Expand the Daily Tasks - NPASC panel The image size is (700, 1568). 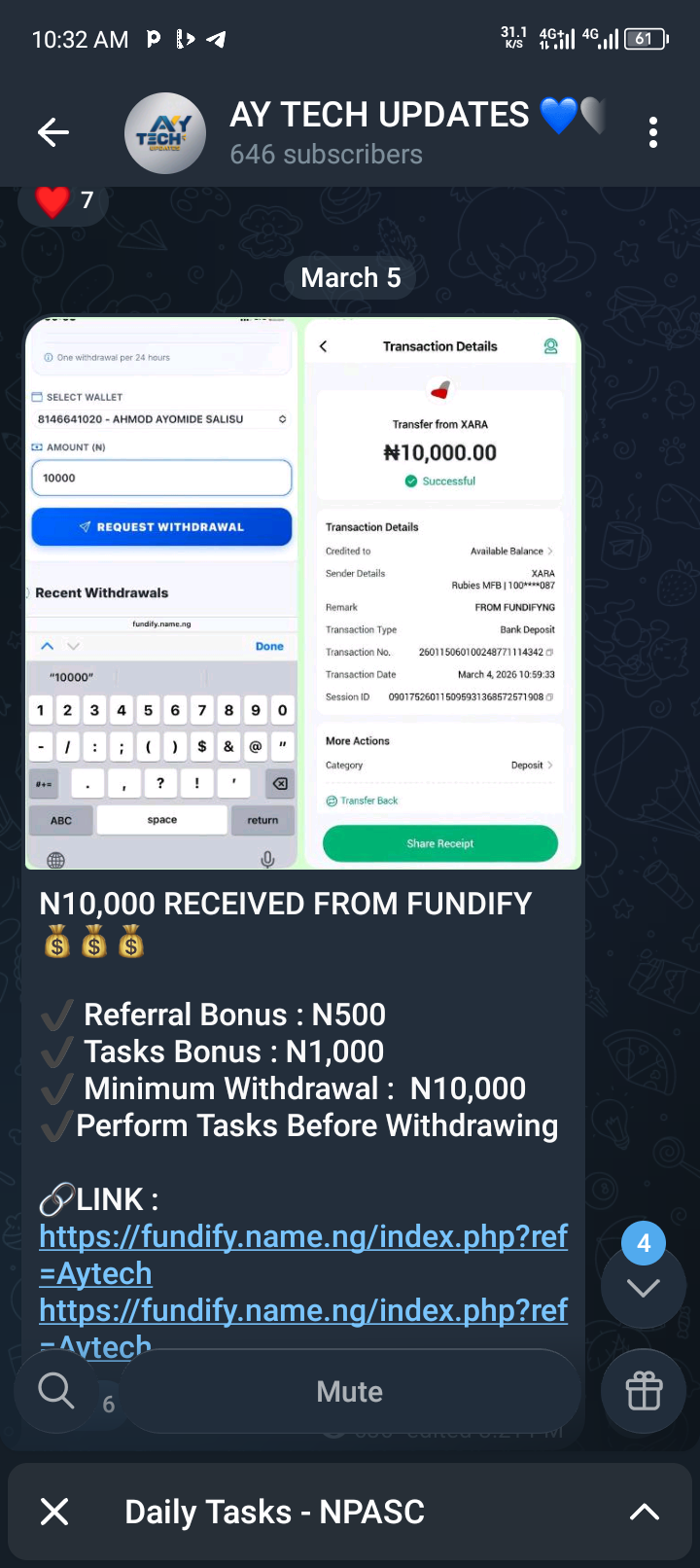pyautogui.click(x=644, y=1512)
